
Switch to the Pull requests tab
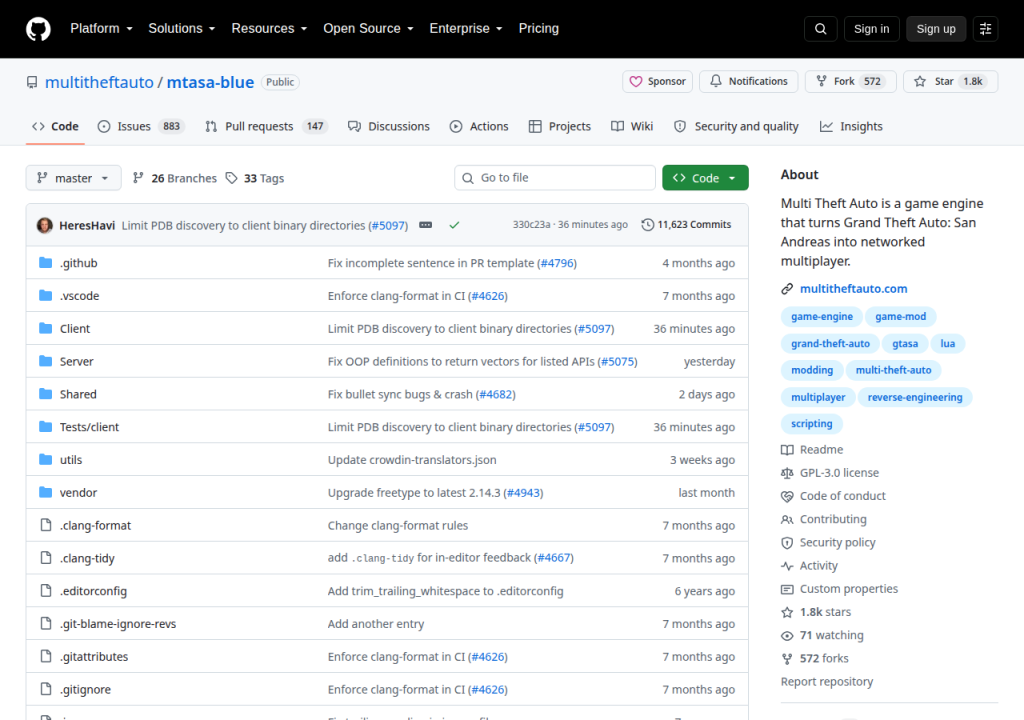266,126
